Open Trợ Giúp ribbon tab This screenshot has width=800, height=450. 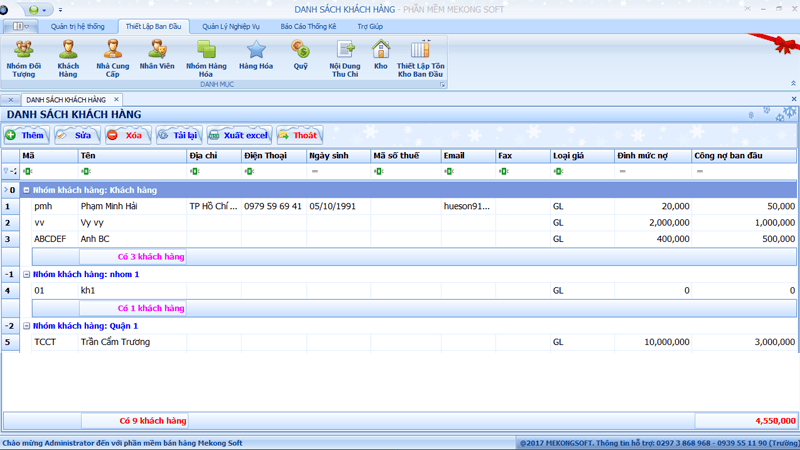[x=370, y=27]
